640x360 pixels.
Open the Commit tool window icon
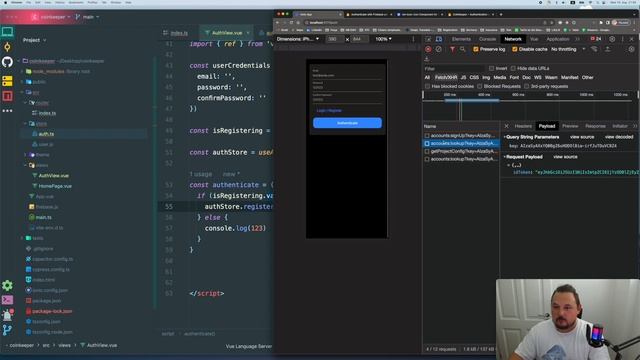click(x=7, y=47)
